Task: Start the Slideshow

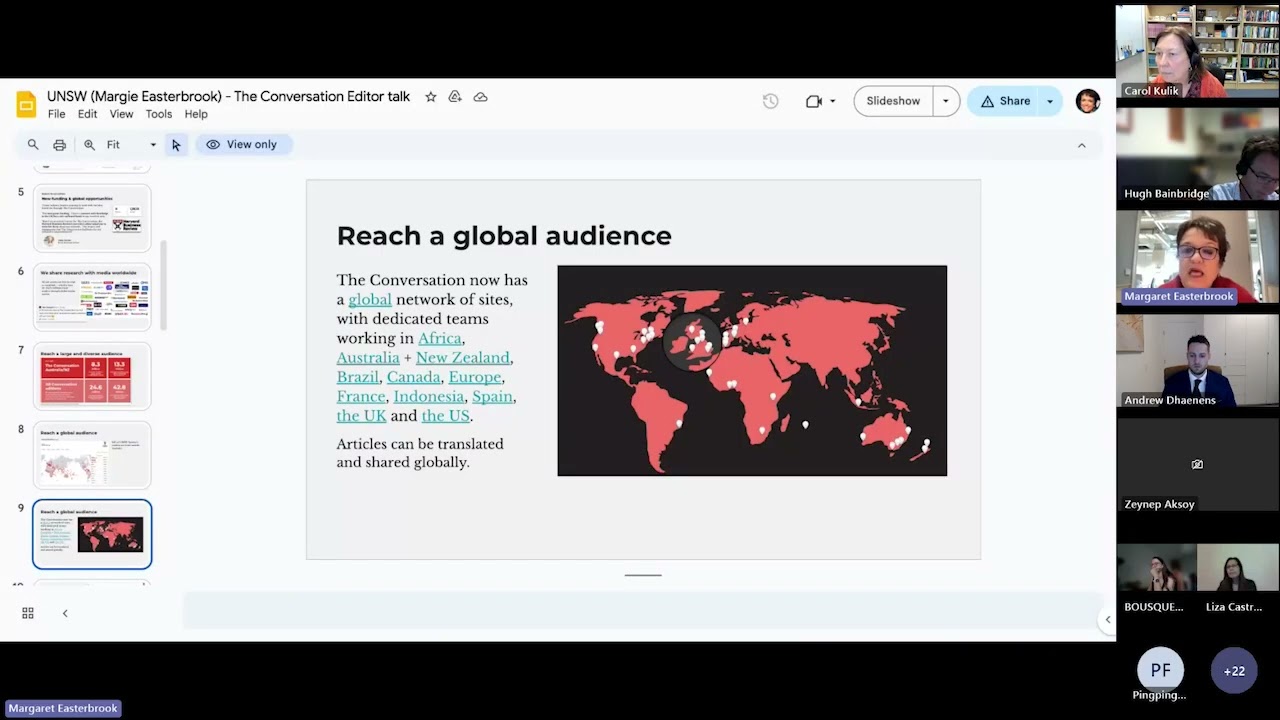Action: pyautogui.click(x=894, y=101)
